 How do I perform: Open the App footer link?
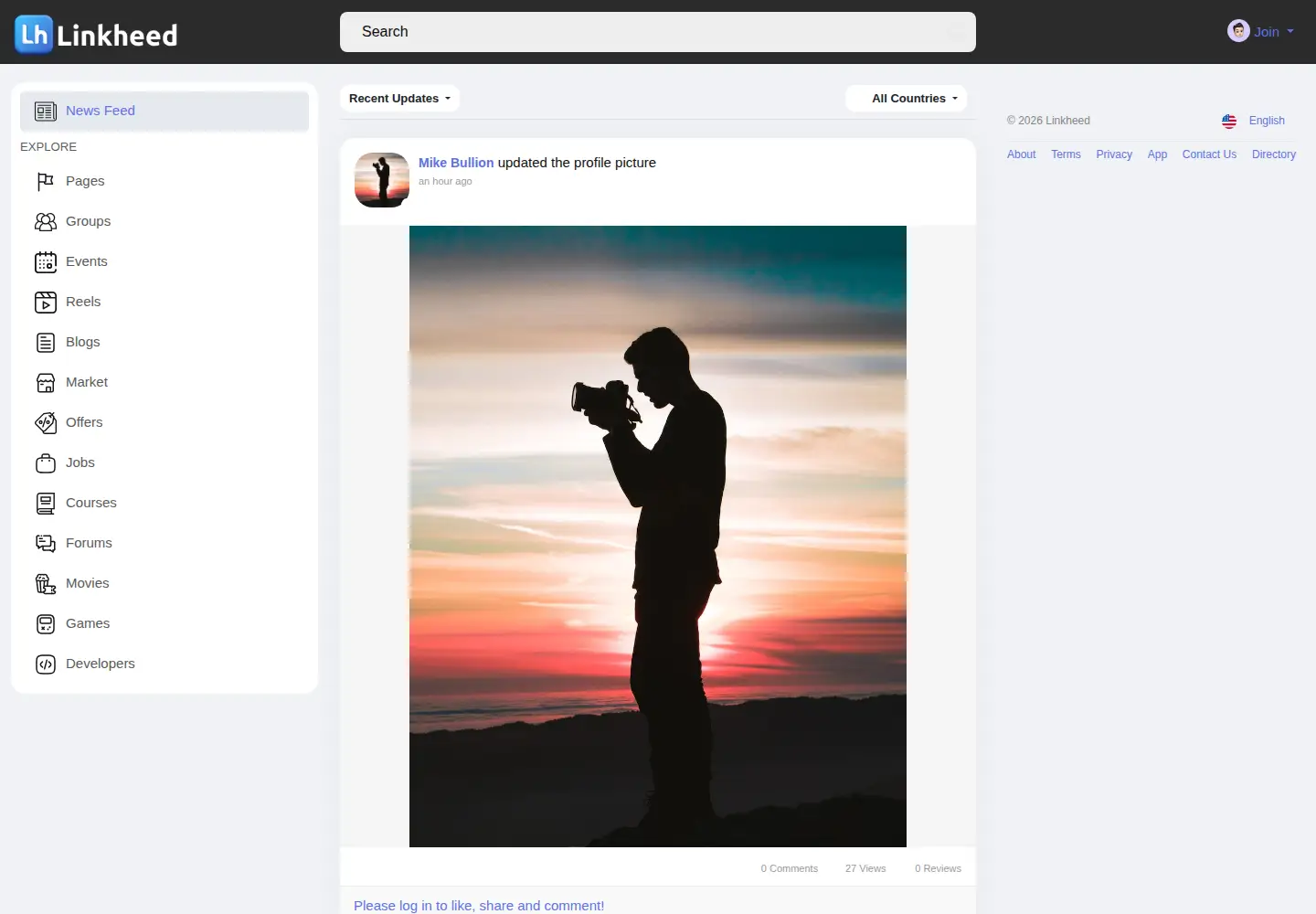click(x=1157, y=154)
